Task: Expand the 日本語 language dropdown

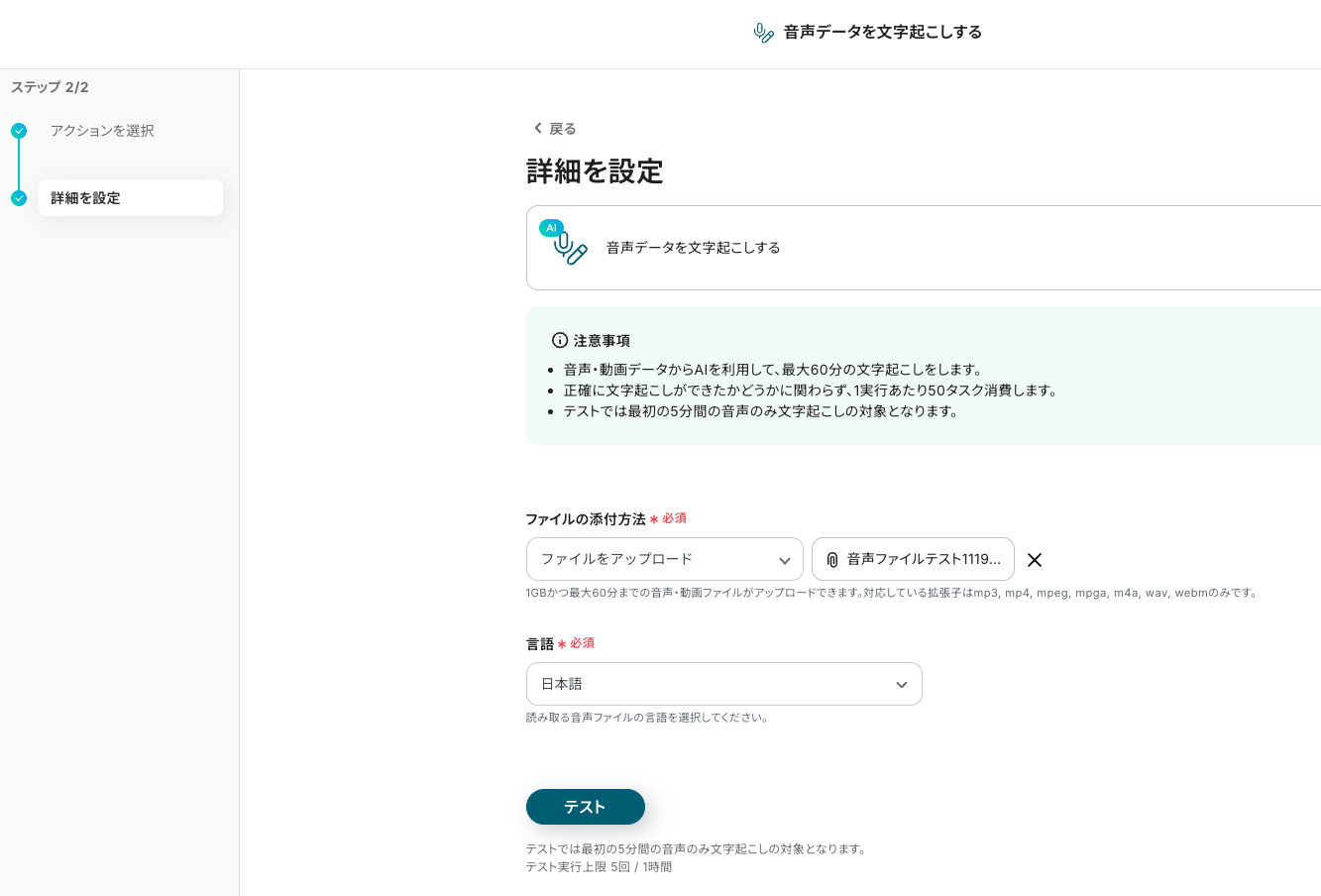Action: [723, 684]
